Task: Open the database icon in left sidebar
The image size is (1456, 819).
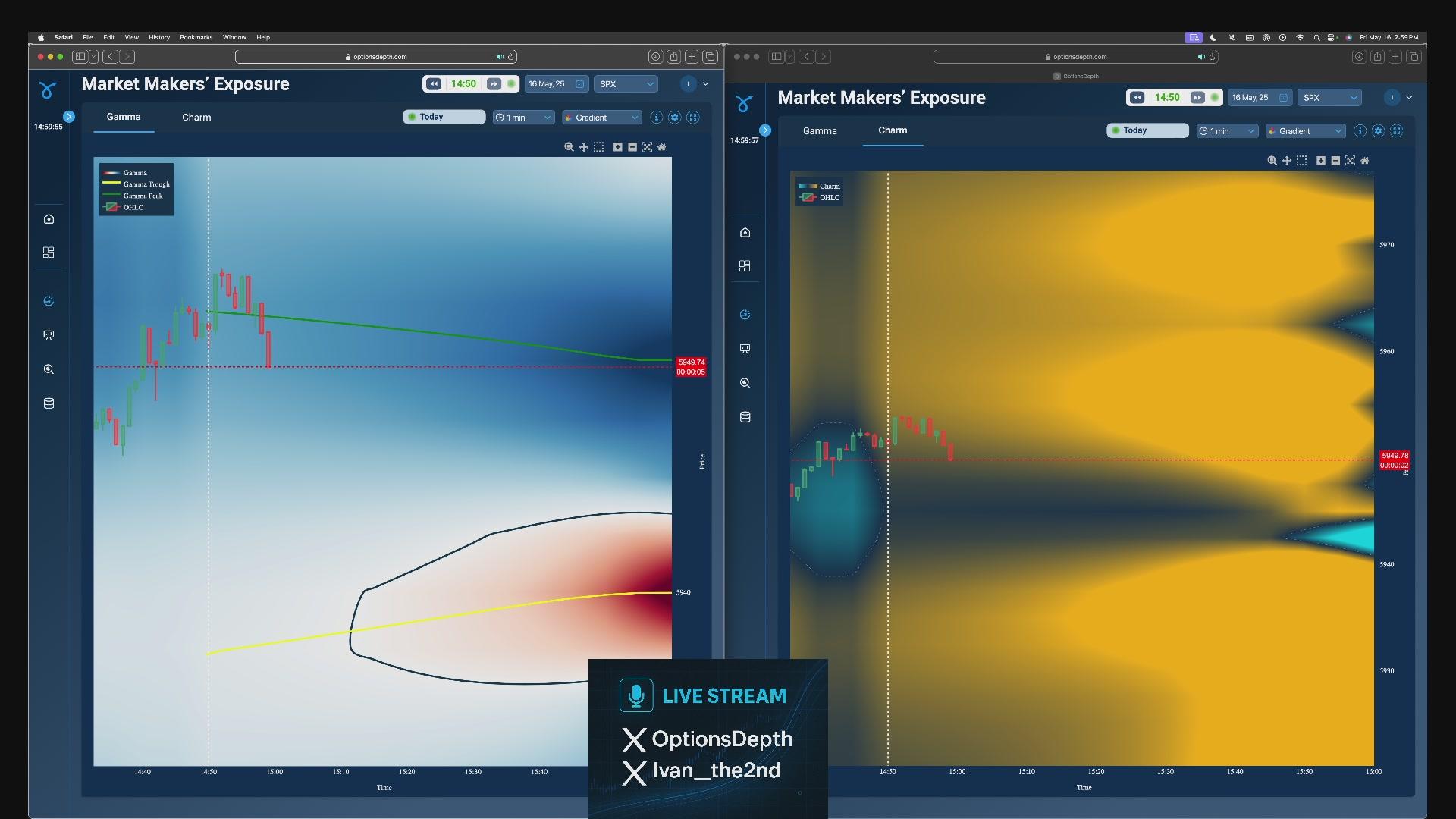Action: point(49,403)
